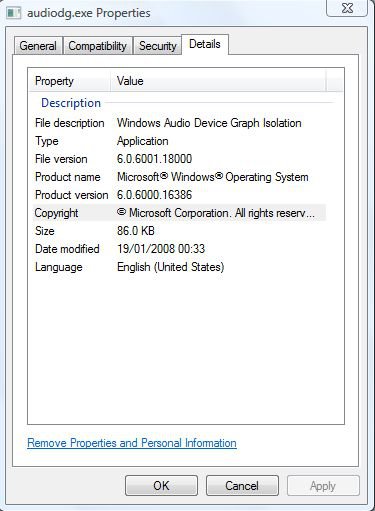Select the Description group heading

coord(71,103)
